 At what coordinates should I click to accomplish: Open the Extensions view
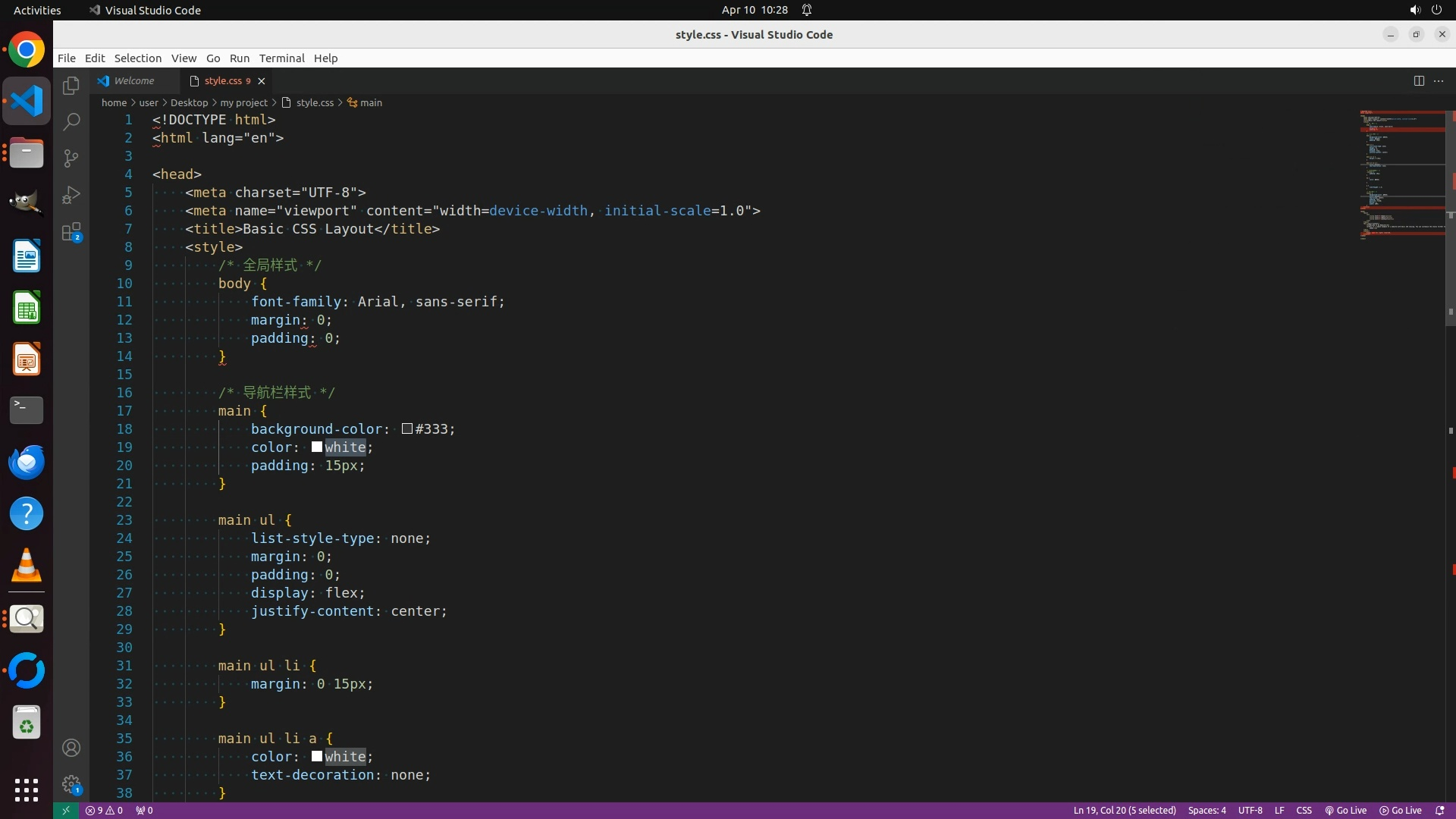click(x=71, y=232)
